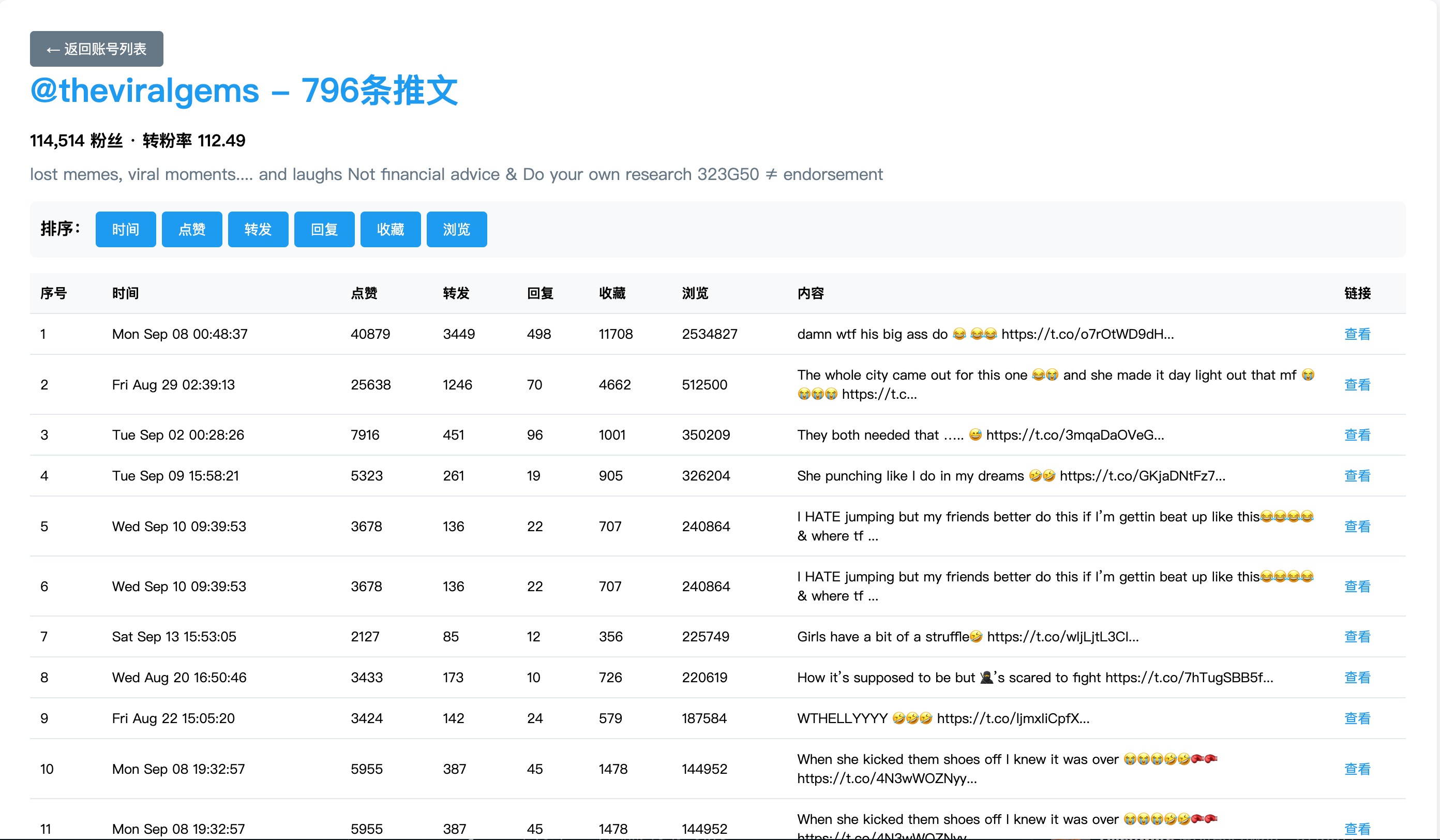The width and height of the screenshot is (1440, 840).
Task: Open 查看 link for row 7
Action: click(1357, 637)
